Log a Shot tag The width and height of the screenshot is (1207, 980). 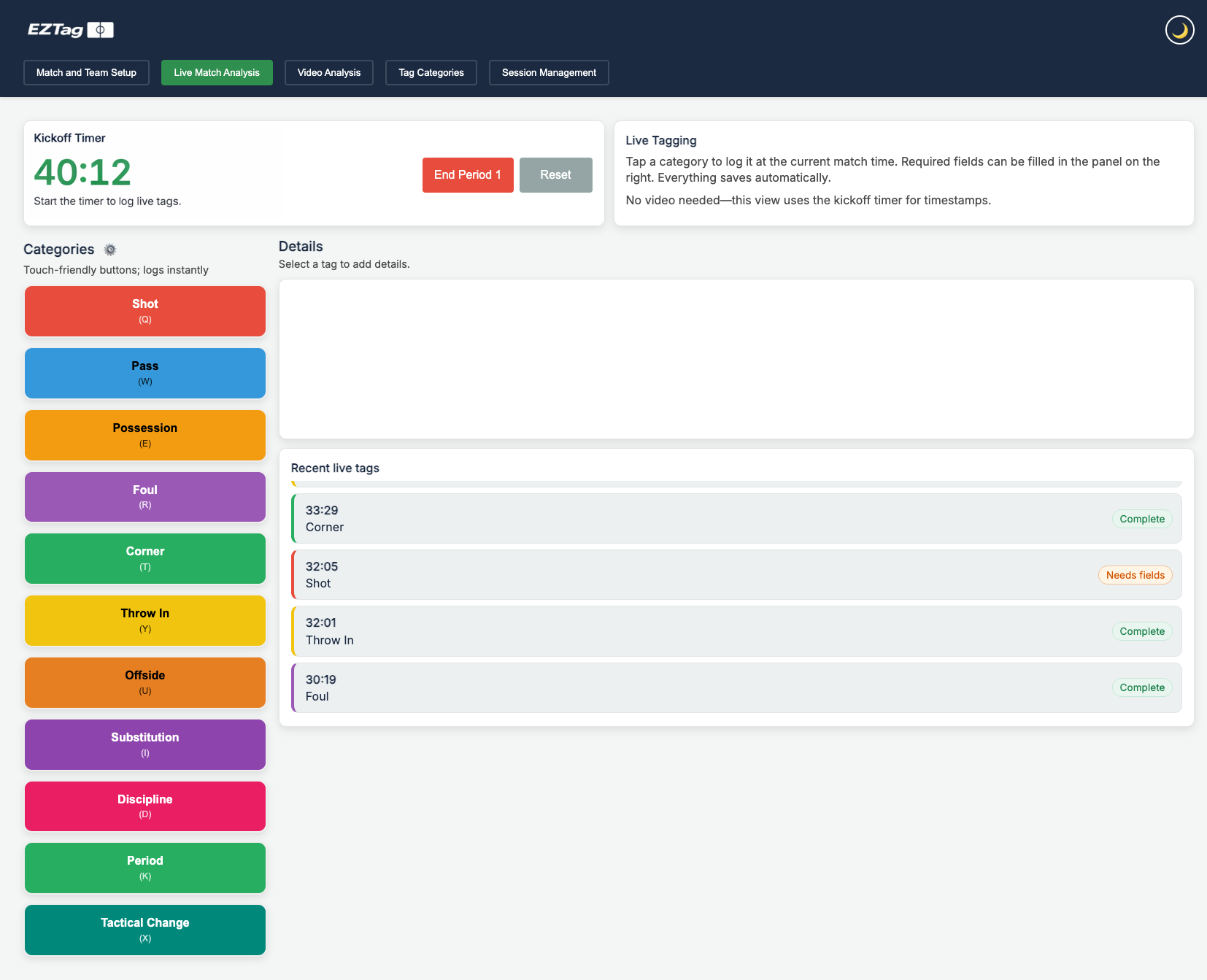pos(144,311)
